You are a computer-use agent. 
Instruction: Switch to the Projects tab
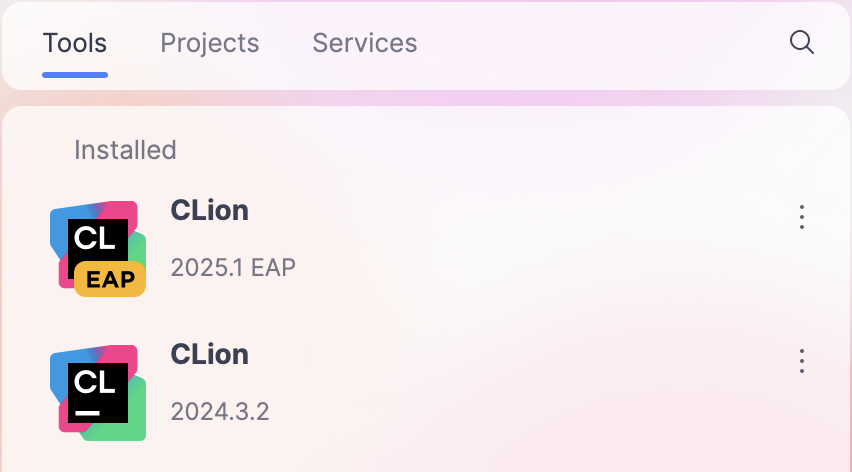tap(210, 43)
